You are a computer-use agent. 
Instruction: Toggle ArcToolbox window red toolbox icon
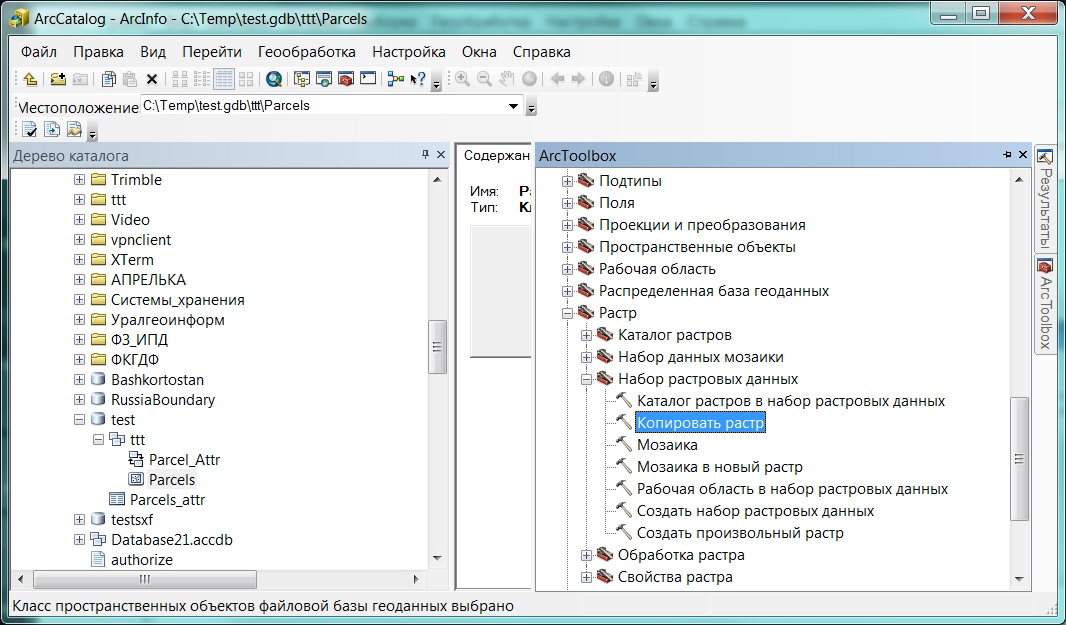(x=345, y=79)
